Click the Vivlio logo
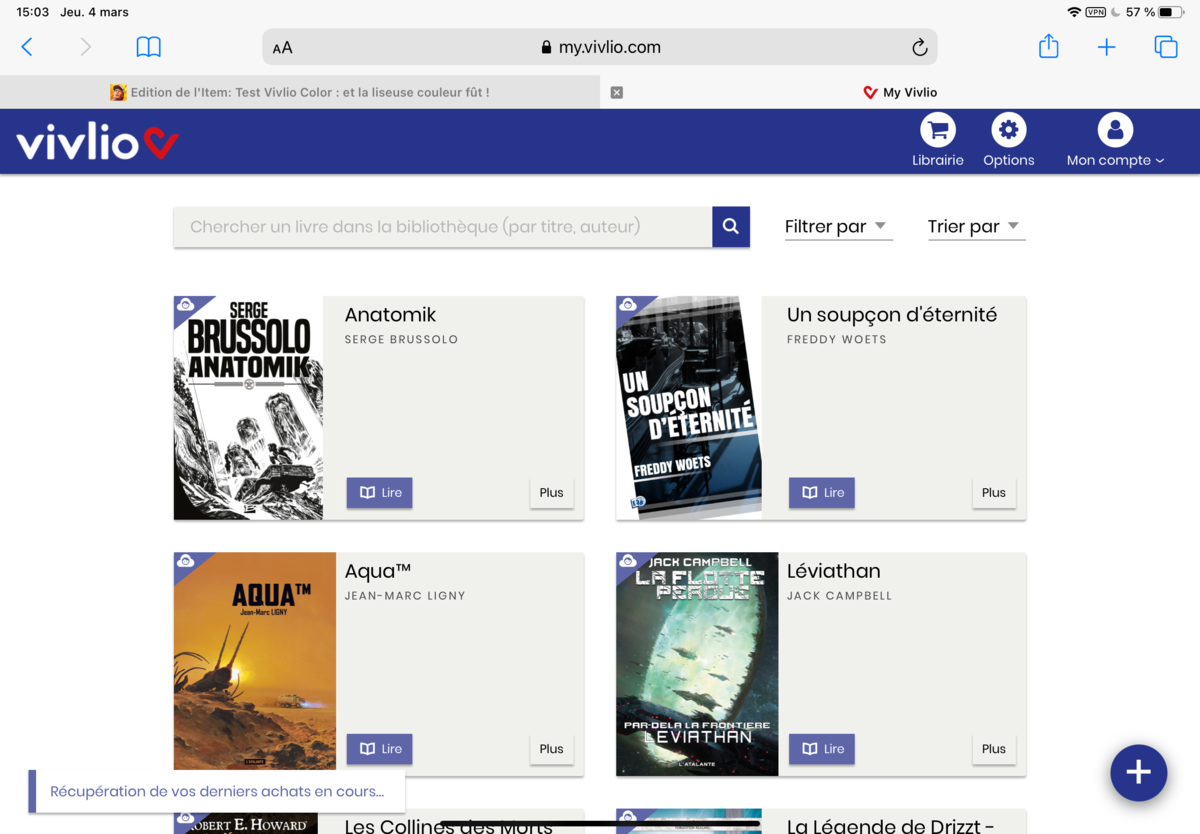The image size is (1200, 834). click(x=97, y=142)
